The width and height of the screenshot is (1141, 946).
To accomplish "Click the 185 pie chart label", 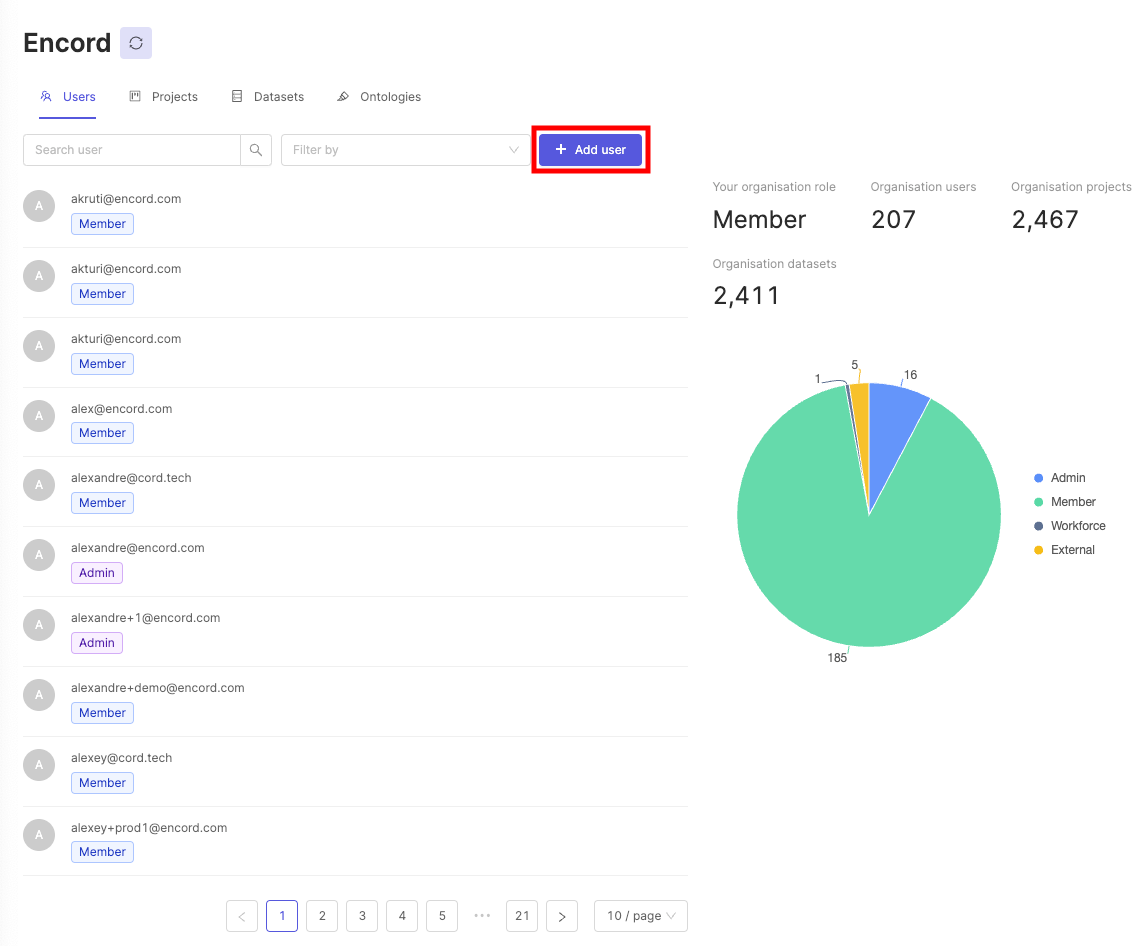I will click(837, 658).
